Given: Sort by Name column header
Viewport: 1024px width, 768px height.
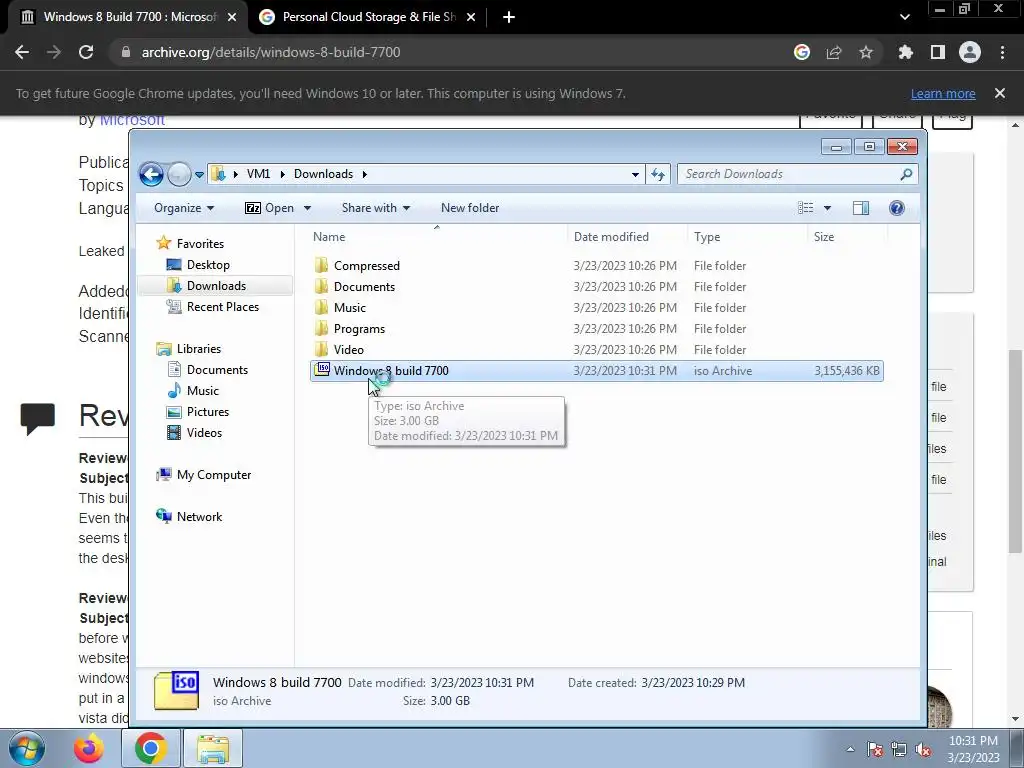Looking at the screenshot, I should (x=438, y=236).
